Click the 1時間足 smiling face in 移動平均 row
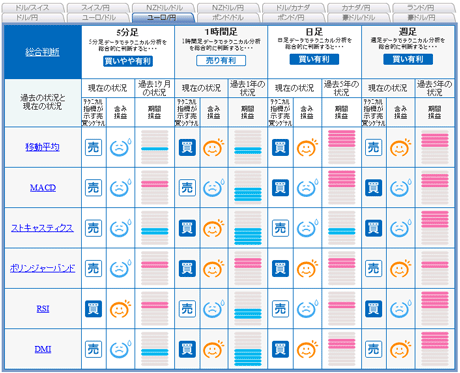The width and height of the screenshot is (460, 373). pos(214,147)
